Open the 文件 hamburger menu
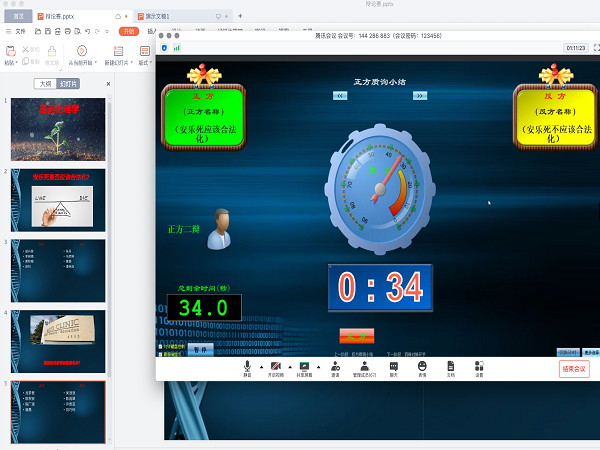Image resolution: width=600 pixels, height=450 pixels. 16,31
